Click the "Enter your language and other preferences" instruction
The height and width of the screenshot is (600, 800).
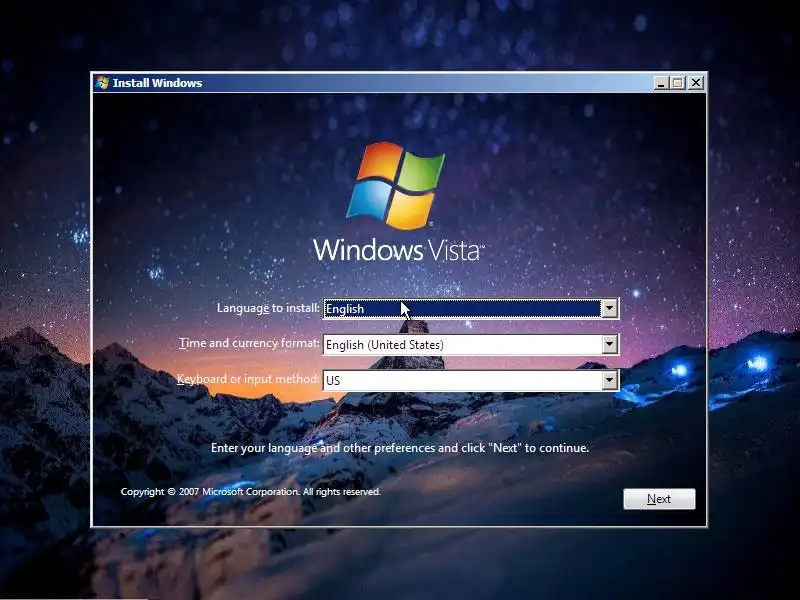coord(400,448)
